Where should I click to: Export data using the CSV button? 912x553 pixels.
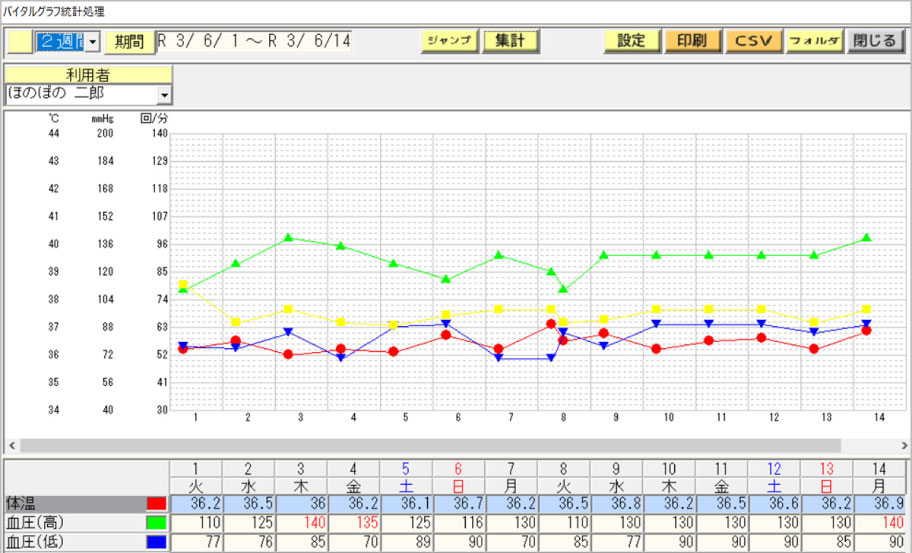tap(753, 41)
